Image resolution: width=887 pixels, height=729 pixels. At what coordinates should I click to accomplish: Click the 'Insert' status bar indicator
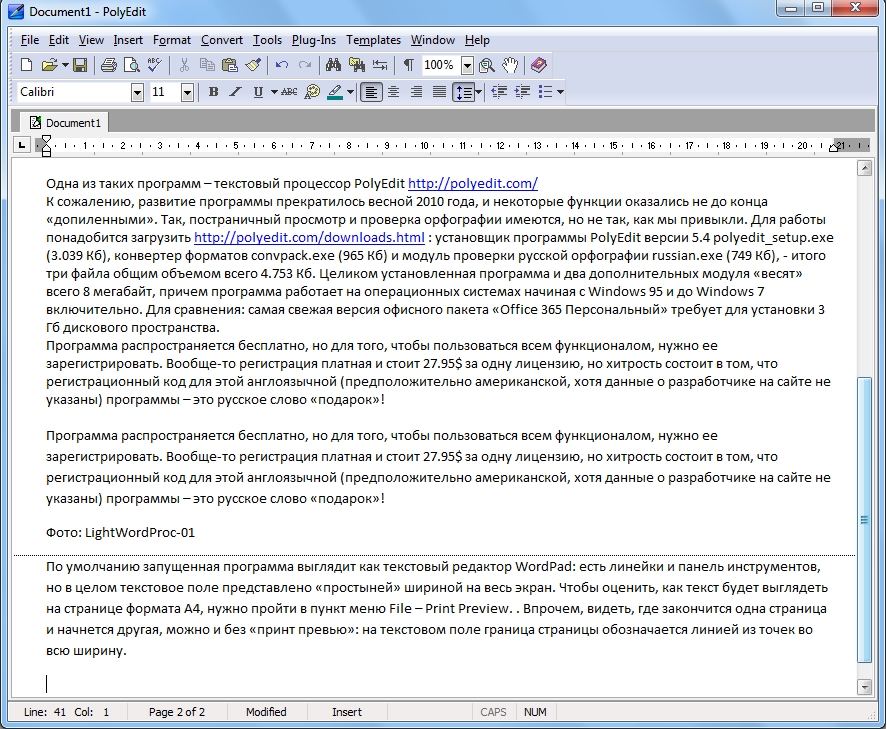tap(347, 712)
